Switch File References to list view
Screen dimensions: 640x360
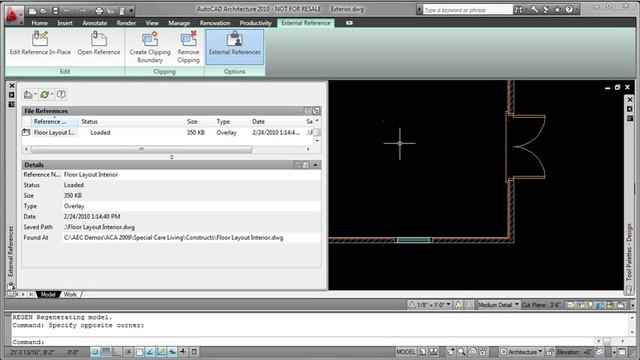307,111
